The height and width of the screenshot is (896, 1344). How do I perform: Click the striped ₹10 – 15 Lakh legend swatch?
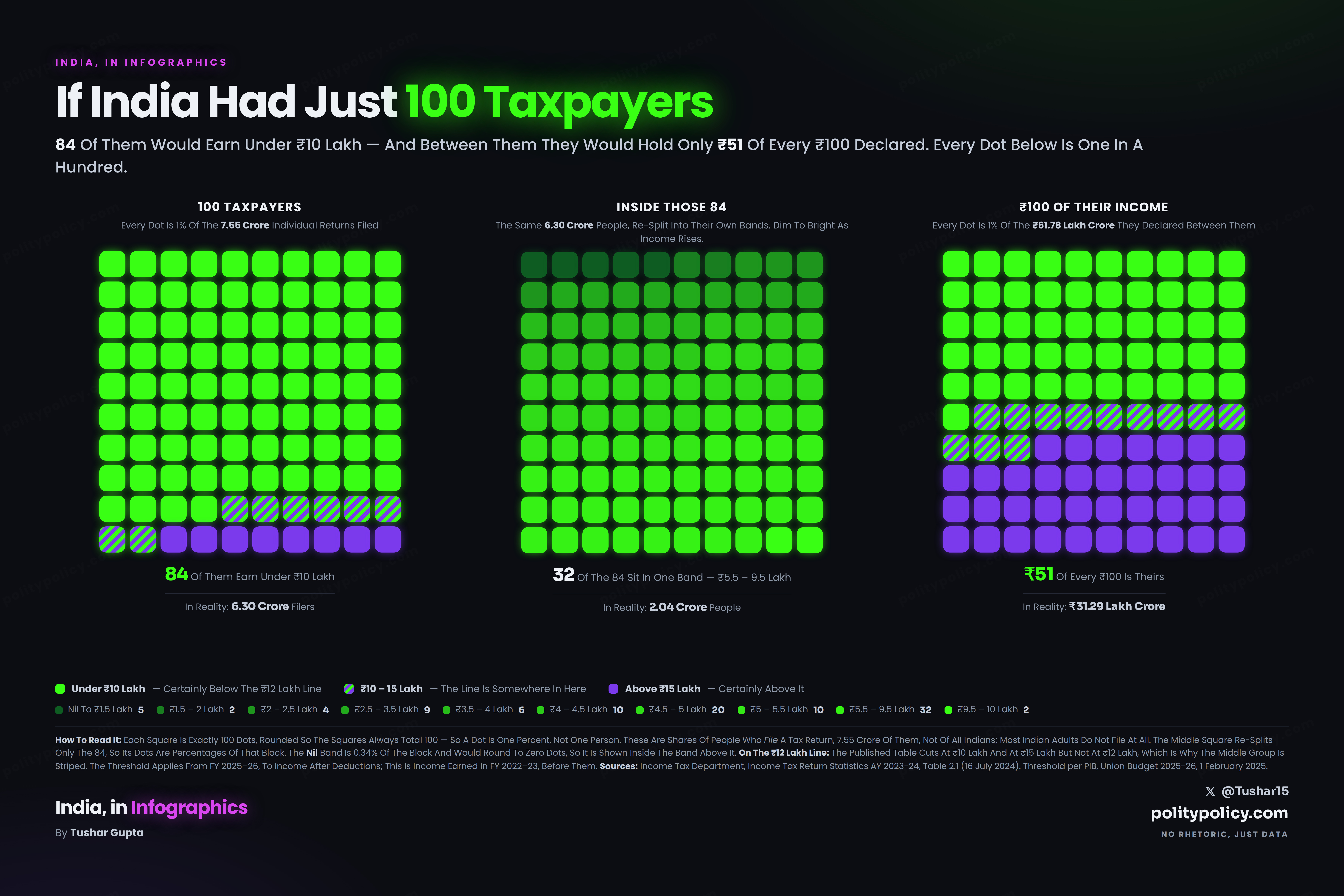[349, 689]
